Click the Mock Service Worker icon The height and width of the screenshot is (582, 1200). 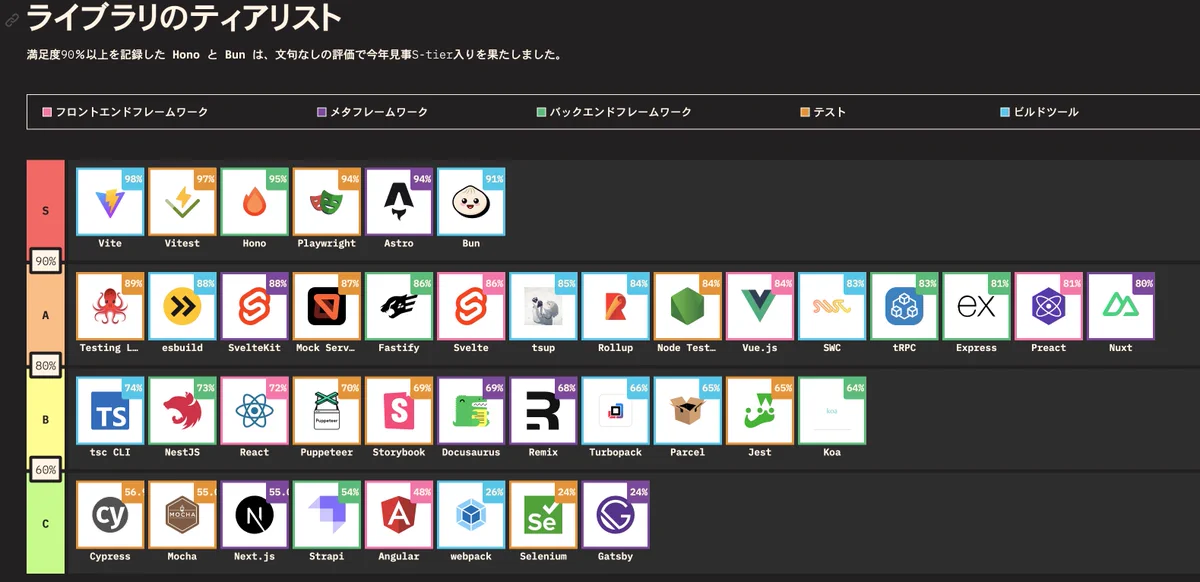(326, 309)
